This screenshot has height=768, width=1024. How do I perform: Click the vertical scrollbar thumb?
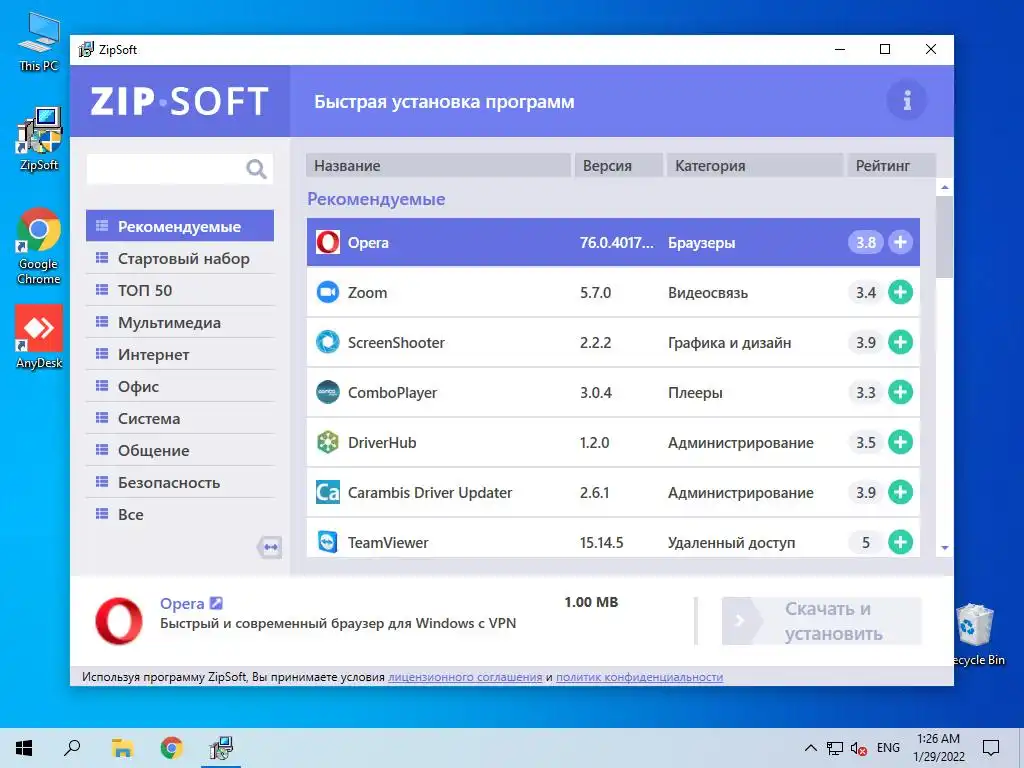944,237
